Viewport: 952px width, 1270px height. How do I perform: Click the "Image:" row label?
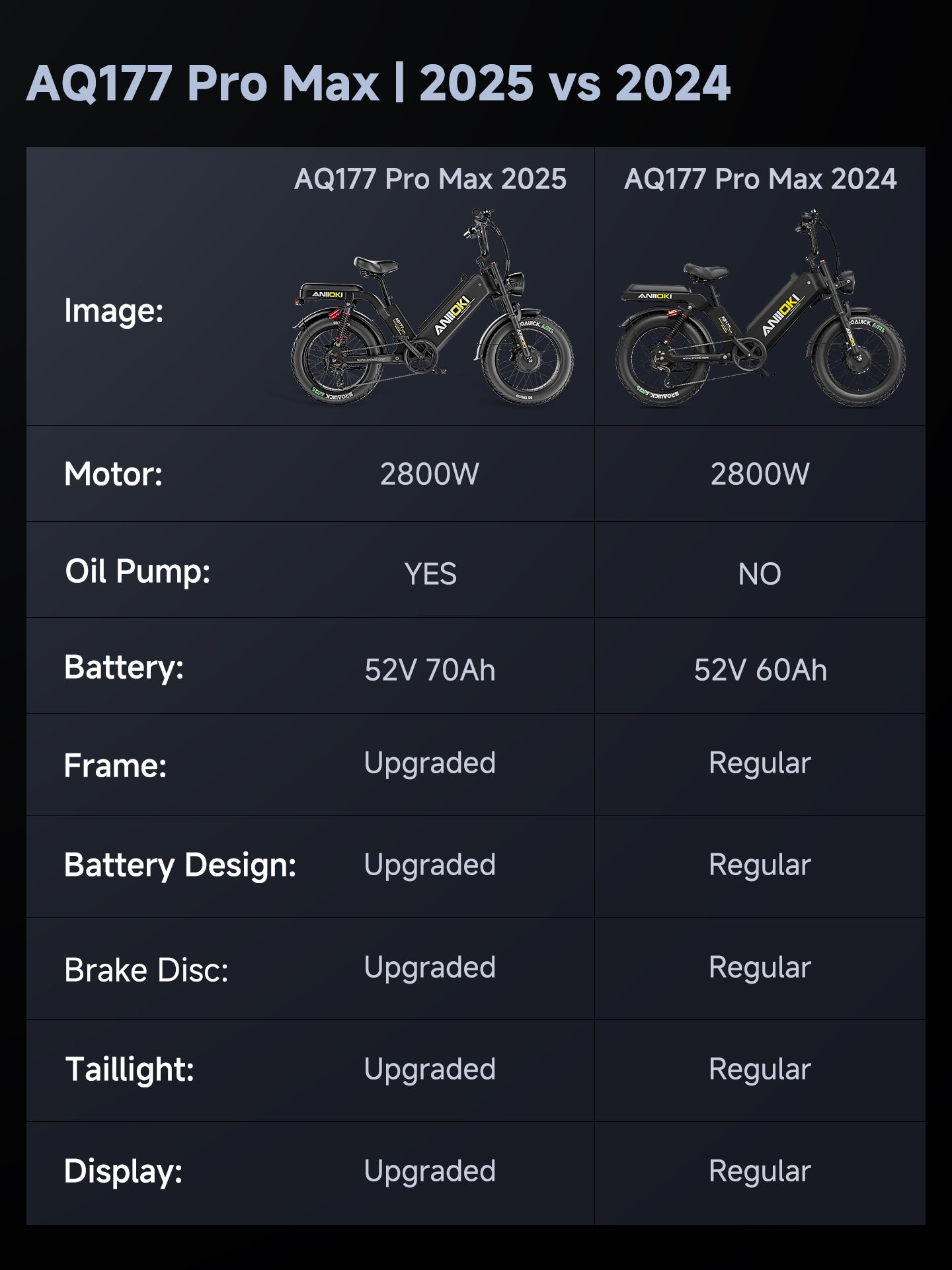[x=114, y=311]
